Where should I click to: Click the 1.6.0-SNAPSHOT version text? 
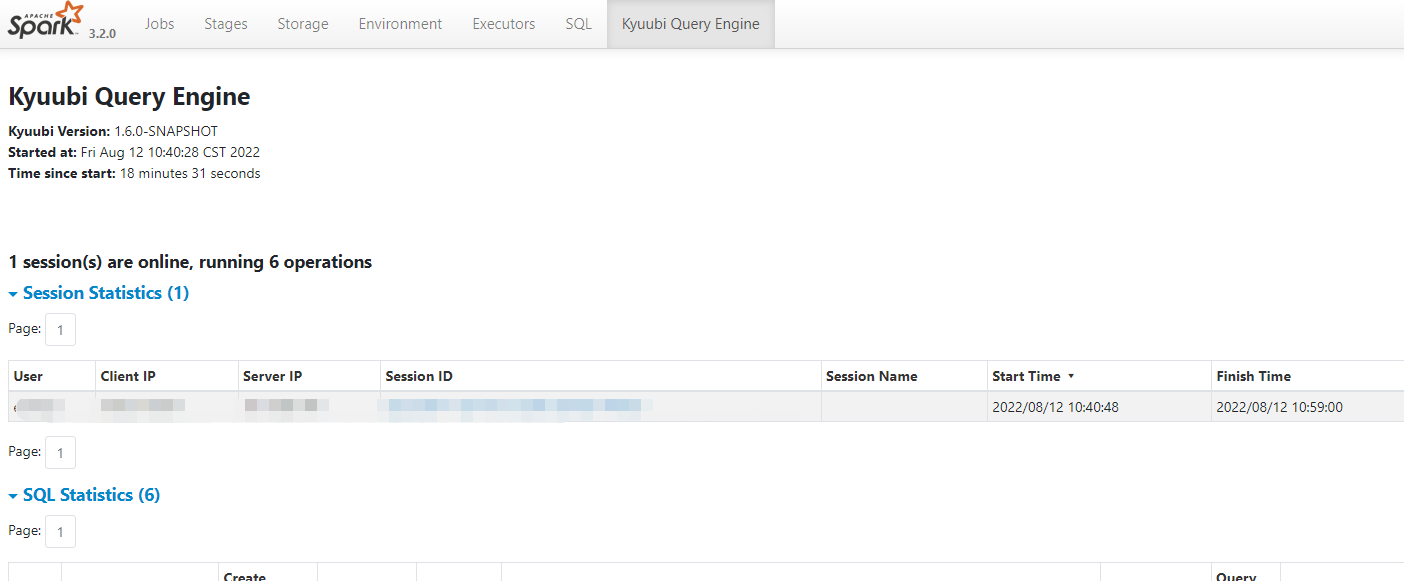pyautogui.click(x=166, y=131)
